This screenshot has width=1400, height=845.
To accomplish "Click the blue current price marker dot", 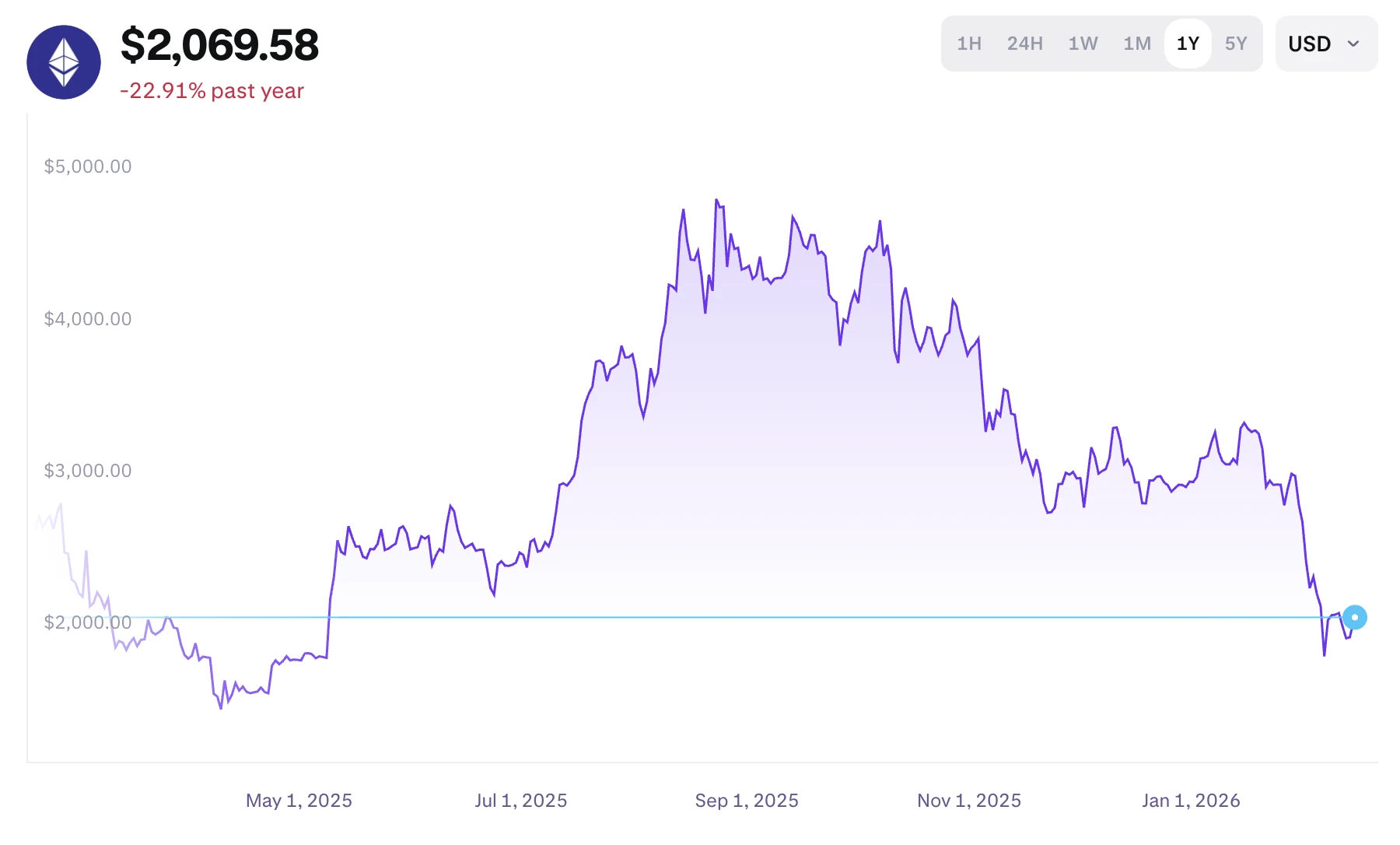I will tap(1356, 618).
